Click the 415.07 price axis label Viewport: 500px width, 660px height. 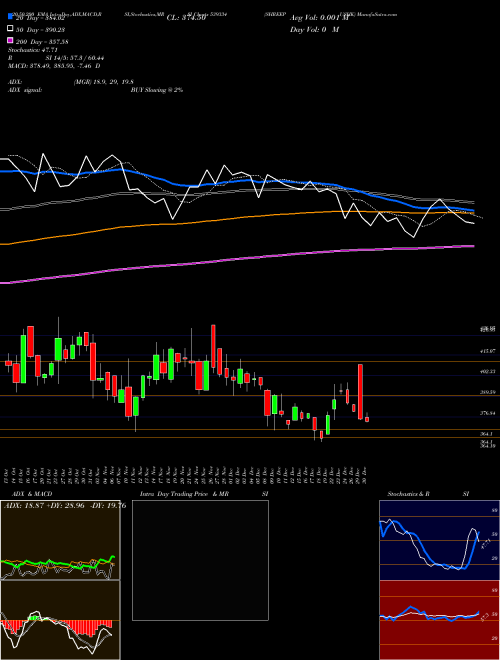tap(488, 351)
